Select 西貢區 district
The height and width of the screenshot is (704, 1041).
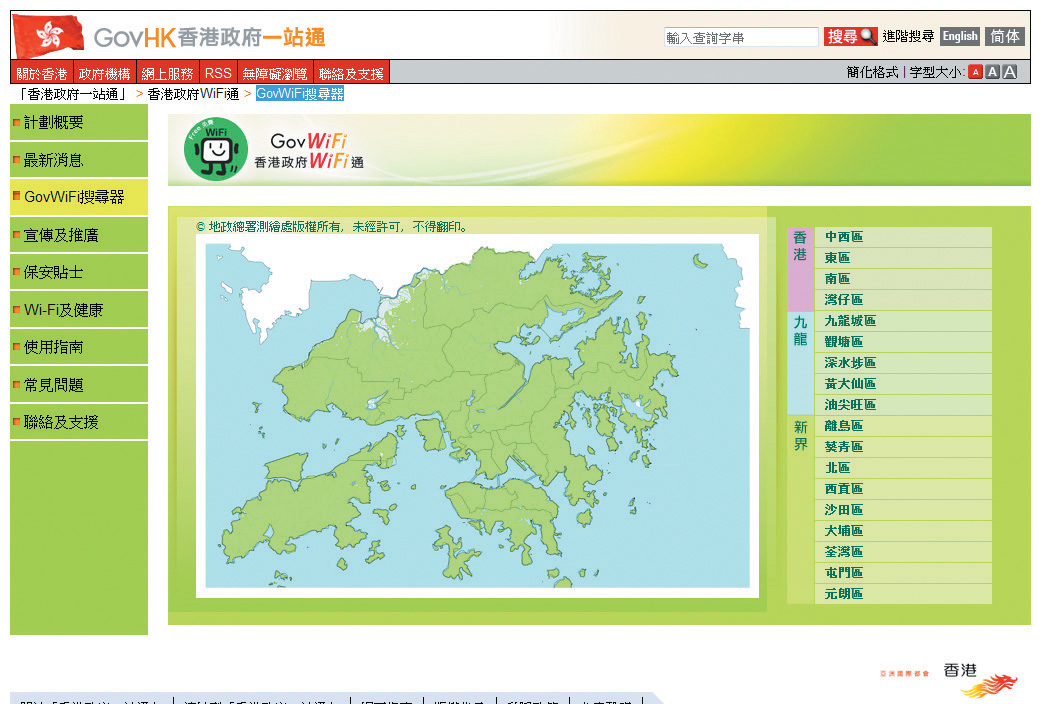pos(903,489)
